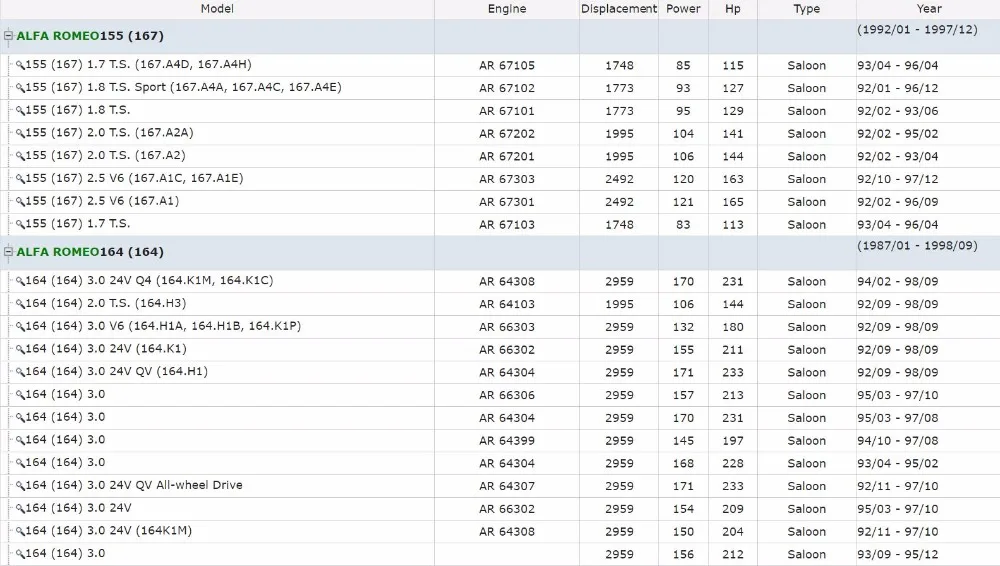Click magnifier icon for 164 3.0 24V (164K1M)
Image resolution: width=1000 pixels, height=566 pixels.
20,532
